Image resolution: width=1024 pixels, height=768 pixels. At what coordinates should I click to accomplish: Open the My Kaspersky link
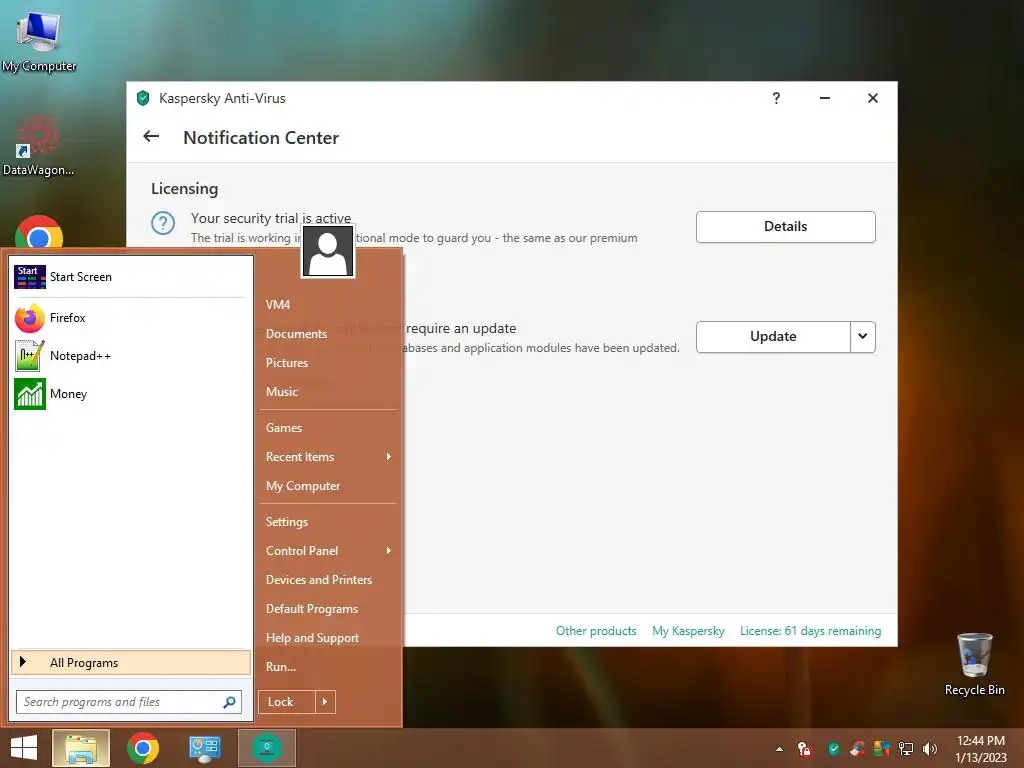pyautogui.click(x=688, y=631)
